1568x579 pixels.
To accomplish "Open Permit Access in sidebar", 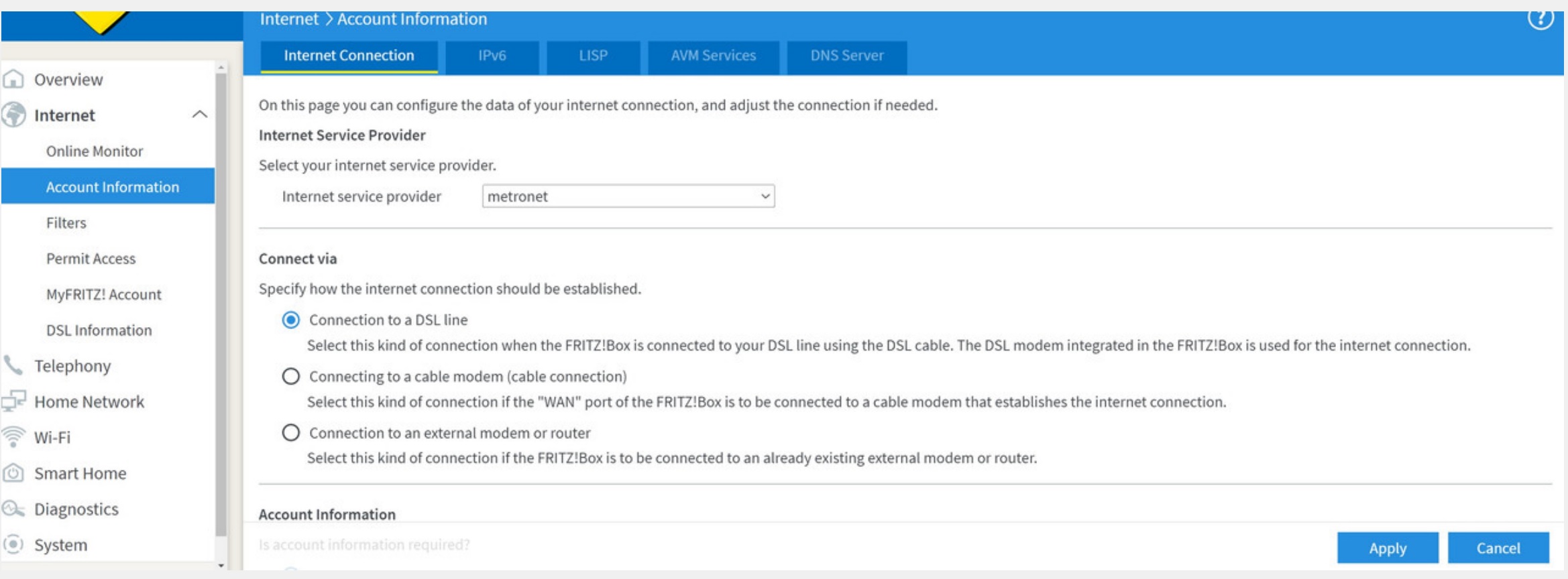I will tap(91, 258).
